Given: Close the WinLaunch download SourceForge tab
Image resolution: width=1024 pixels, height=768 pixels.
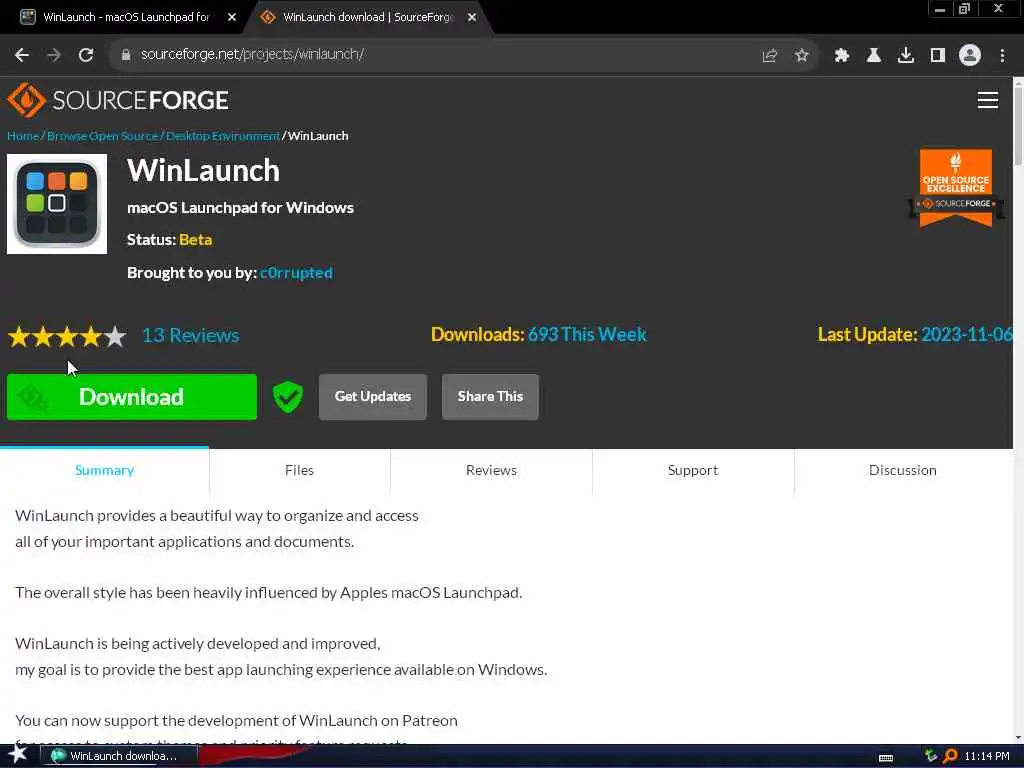Looking at the screenshot, I should coord(472,17).
